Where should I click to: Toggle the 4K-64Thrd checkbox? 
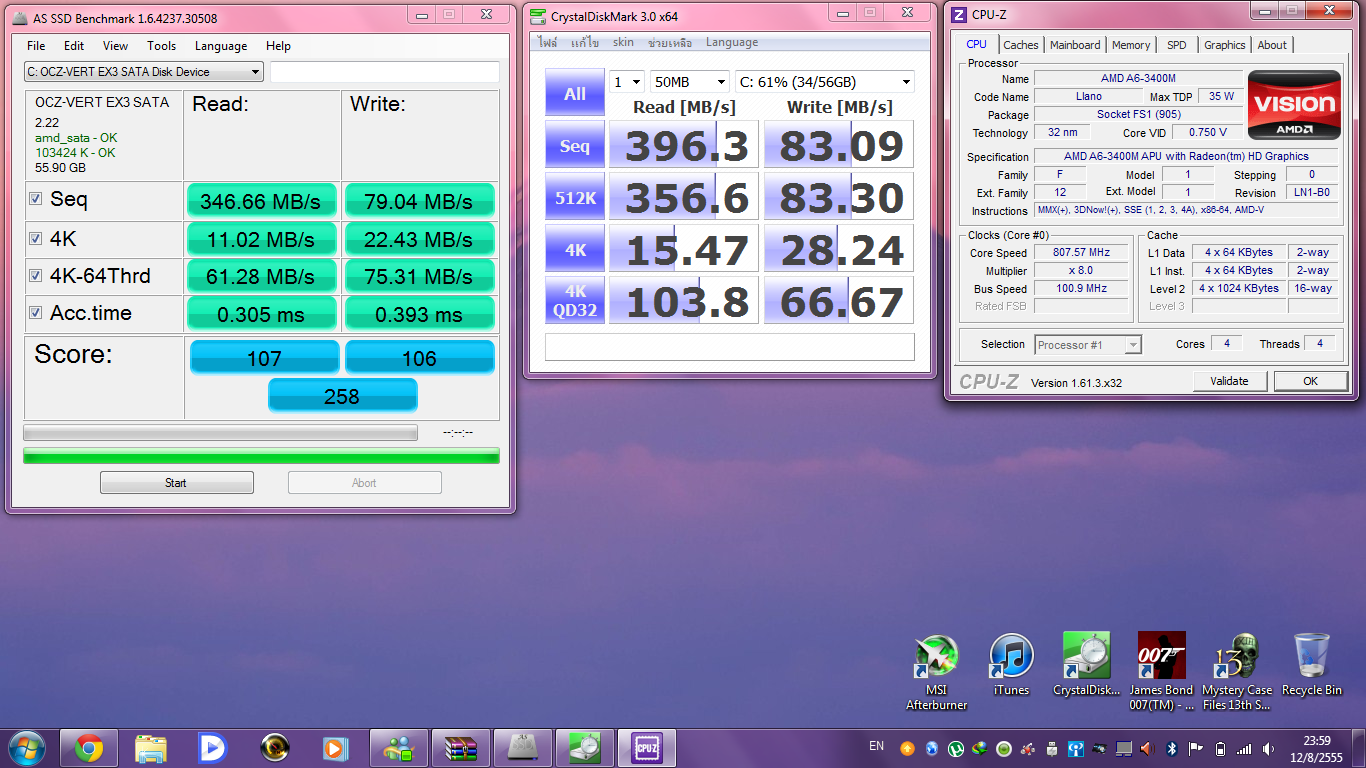coord(36,276)
